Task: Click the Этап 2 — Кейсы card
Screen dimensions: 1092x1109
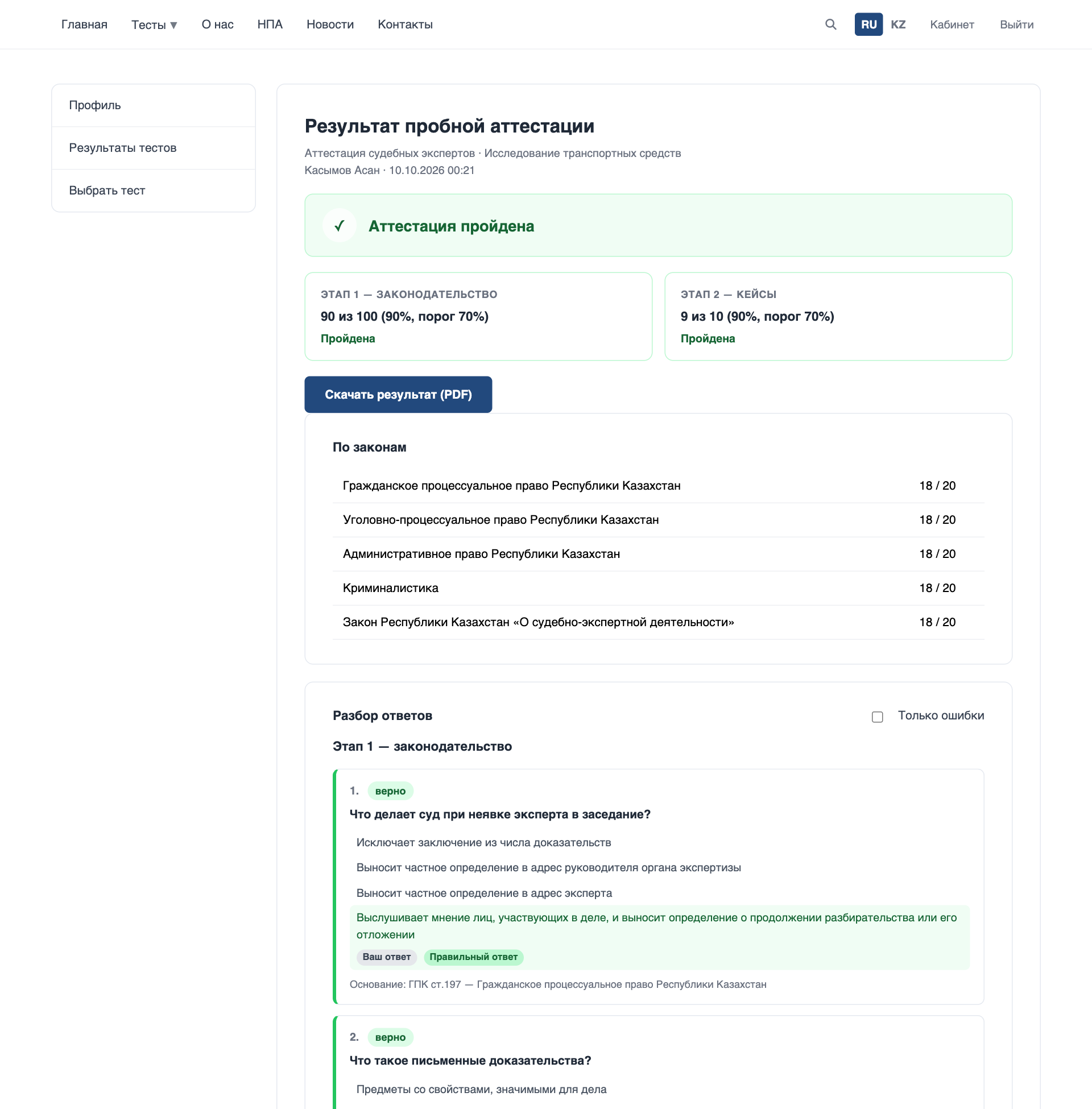Action: pos(838,317)
